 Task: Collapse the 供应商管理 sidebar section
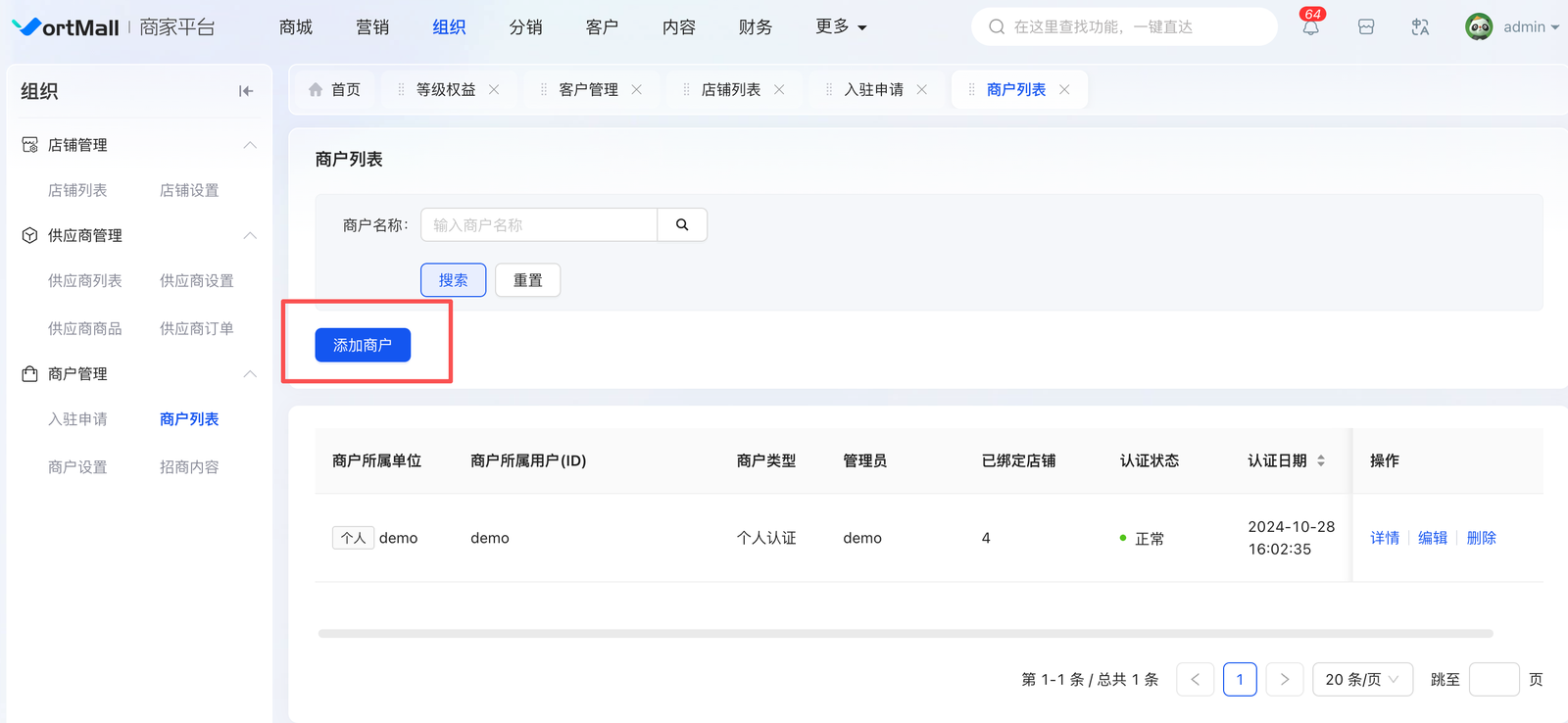(x=250, y=235)
